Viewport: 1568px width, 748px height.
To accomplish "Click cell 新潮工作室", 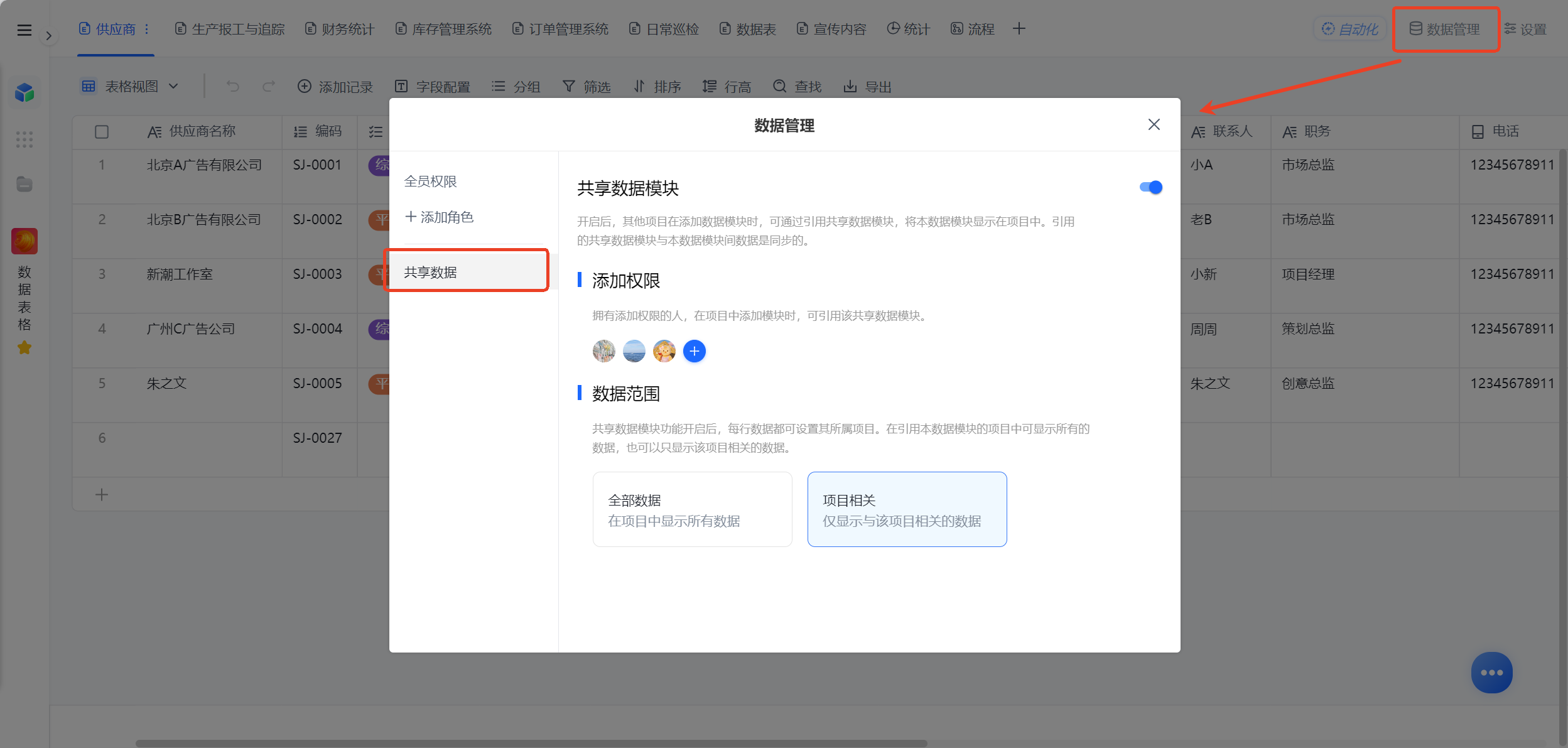I will 180,274.
